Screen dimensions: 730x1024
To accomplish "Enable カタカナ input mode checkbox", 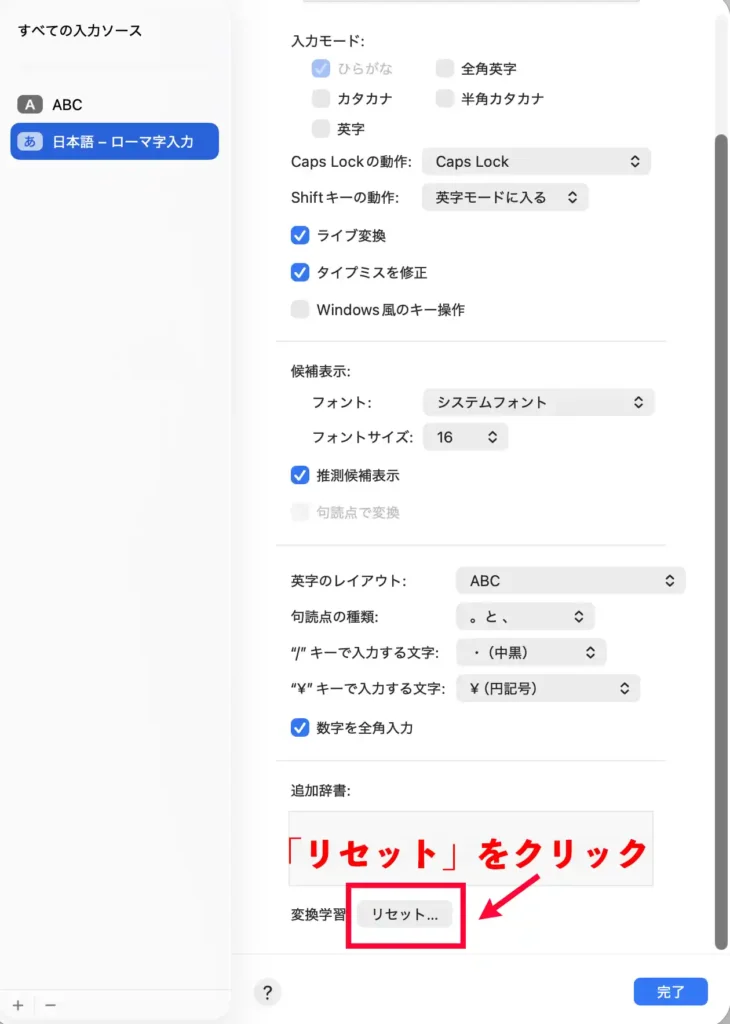I will pos(321,99).
